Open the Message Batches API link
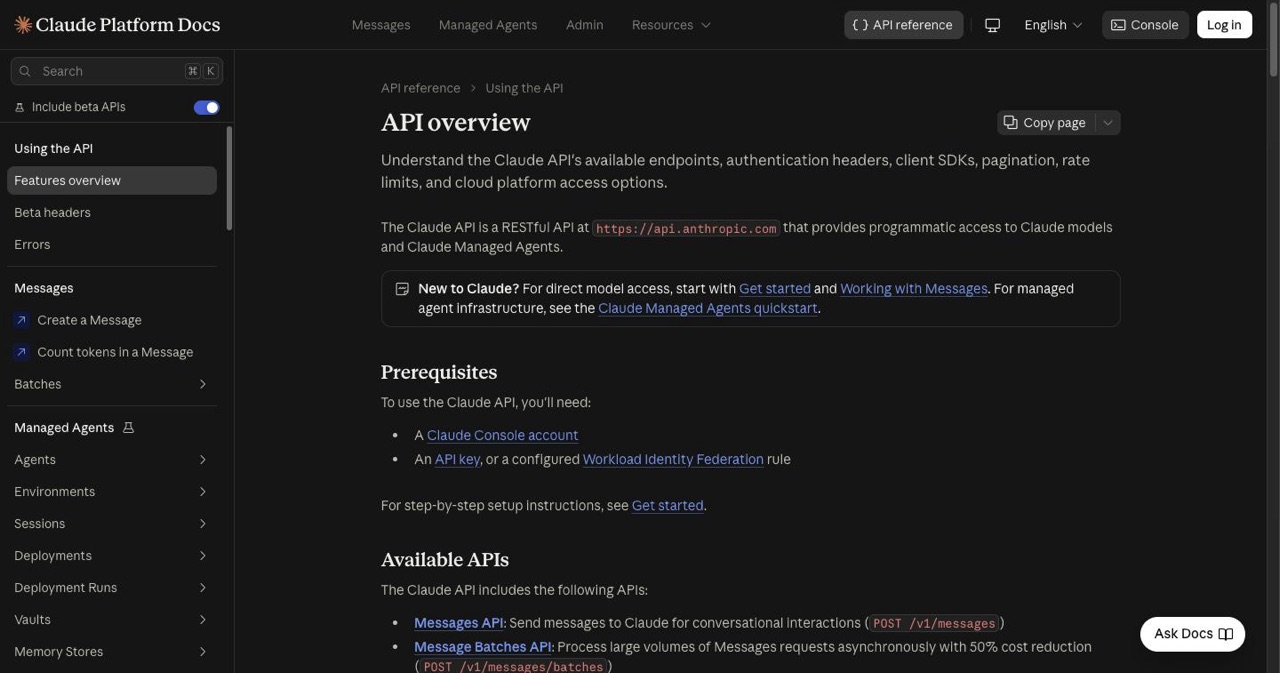This screenshot has width=1280, height=673. click(483, 647)
